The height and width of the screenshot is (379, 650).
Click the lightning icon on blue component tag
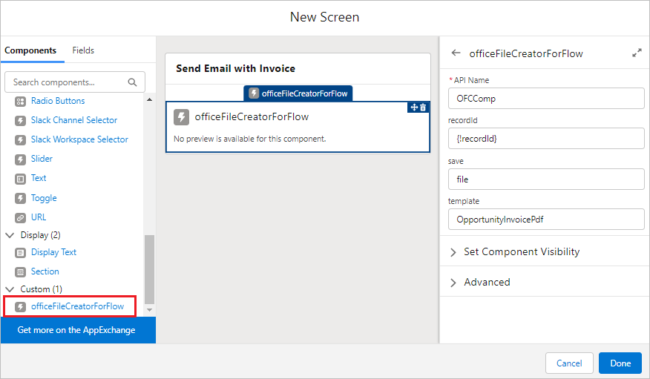pos(254,93)
